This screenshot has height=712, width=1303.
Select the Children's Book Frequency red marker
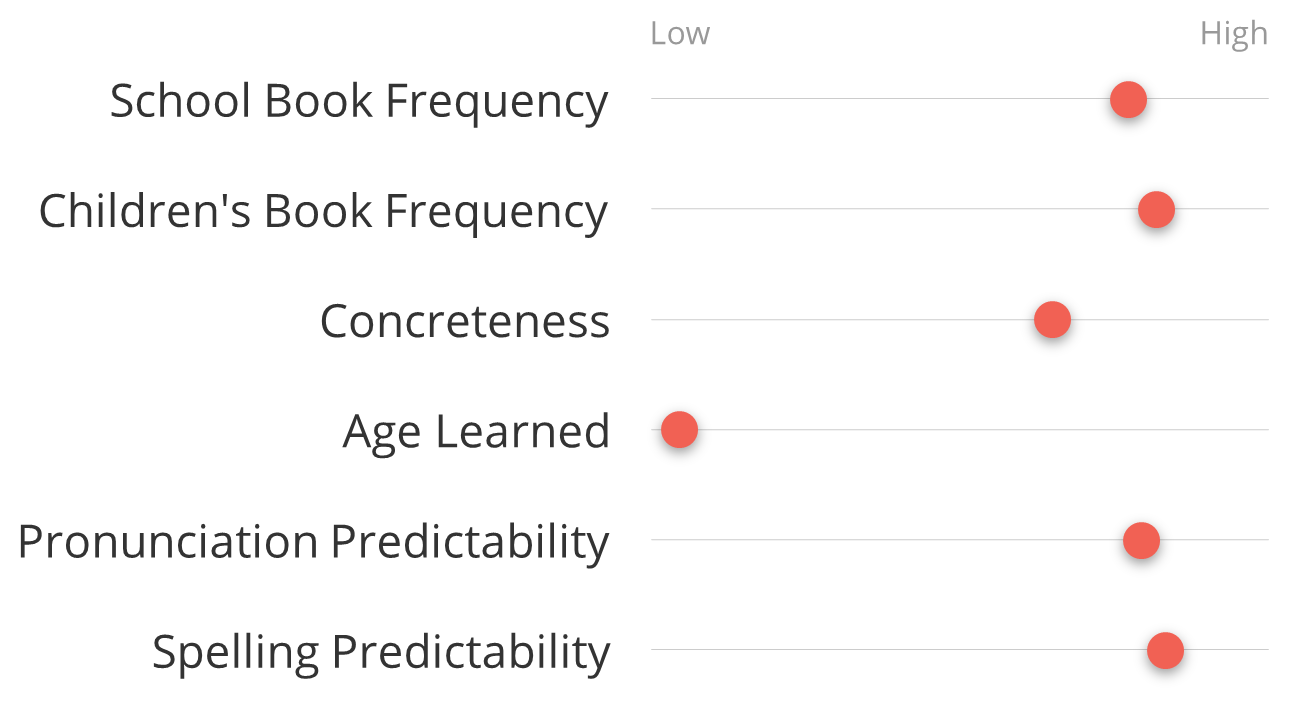pyautogui.click(x=1156, y=210)
